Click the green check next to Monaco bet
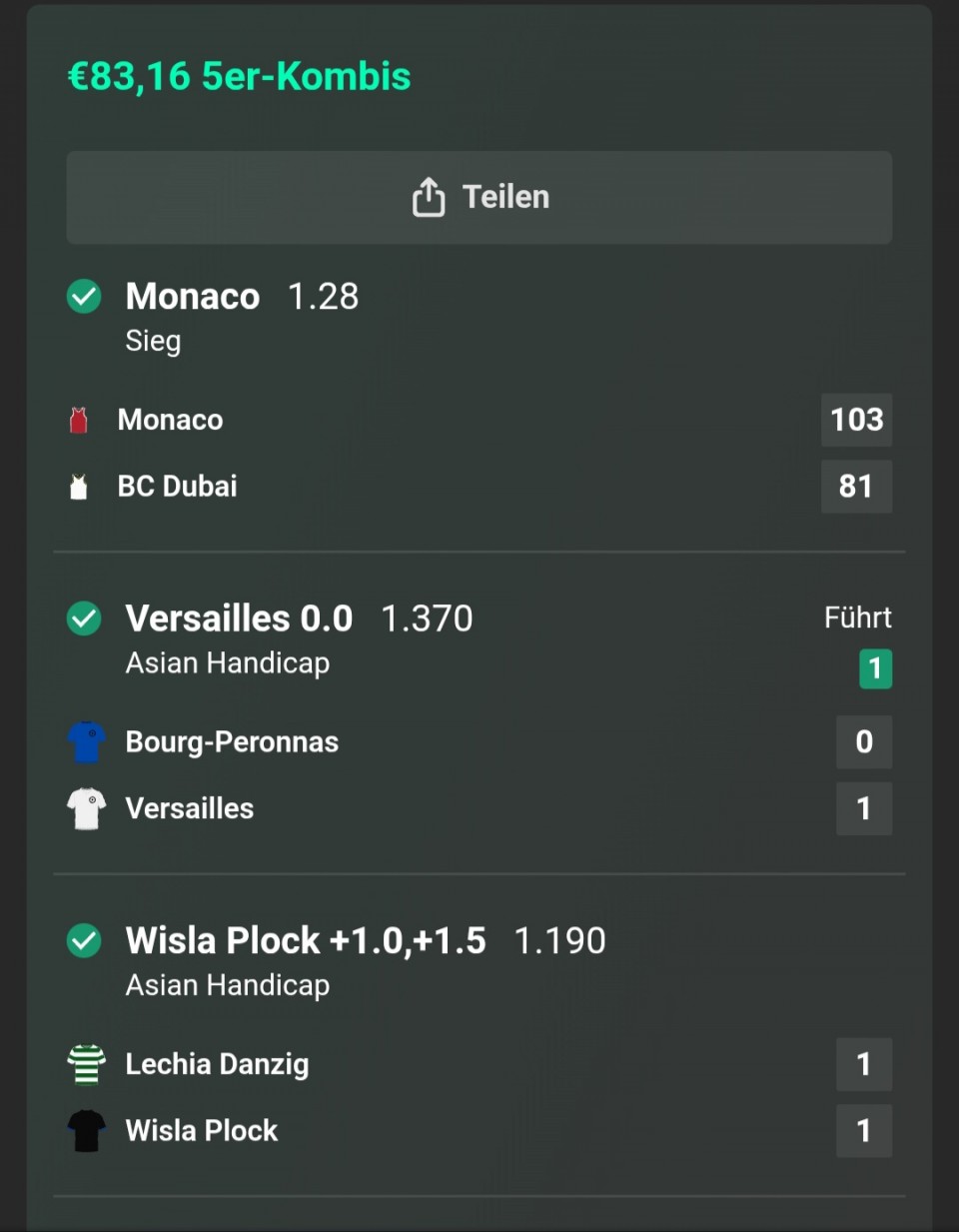The image size is (959, 1232). click(x=84, y=297)
